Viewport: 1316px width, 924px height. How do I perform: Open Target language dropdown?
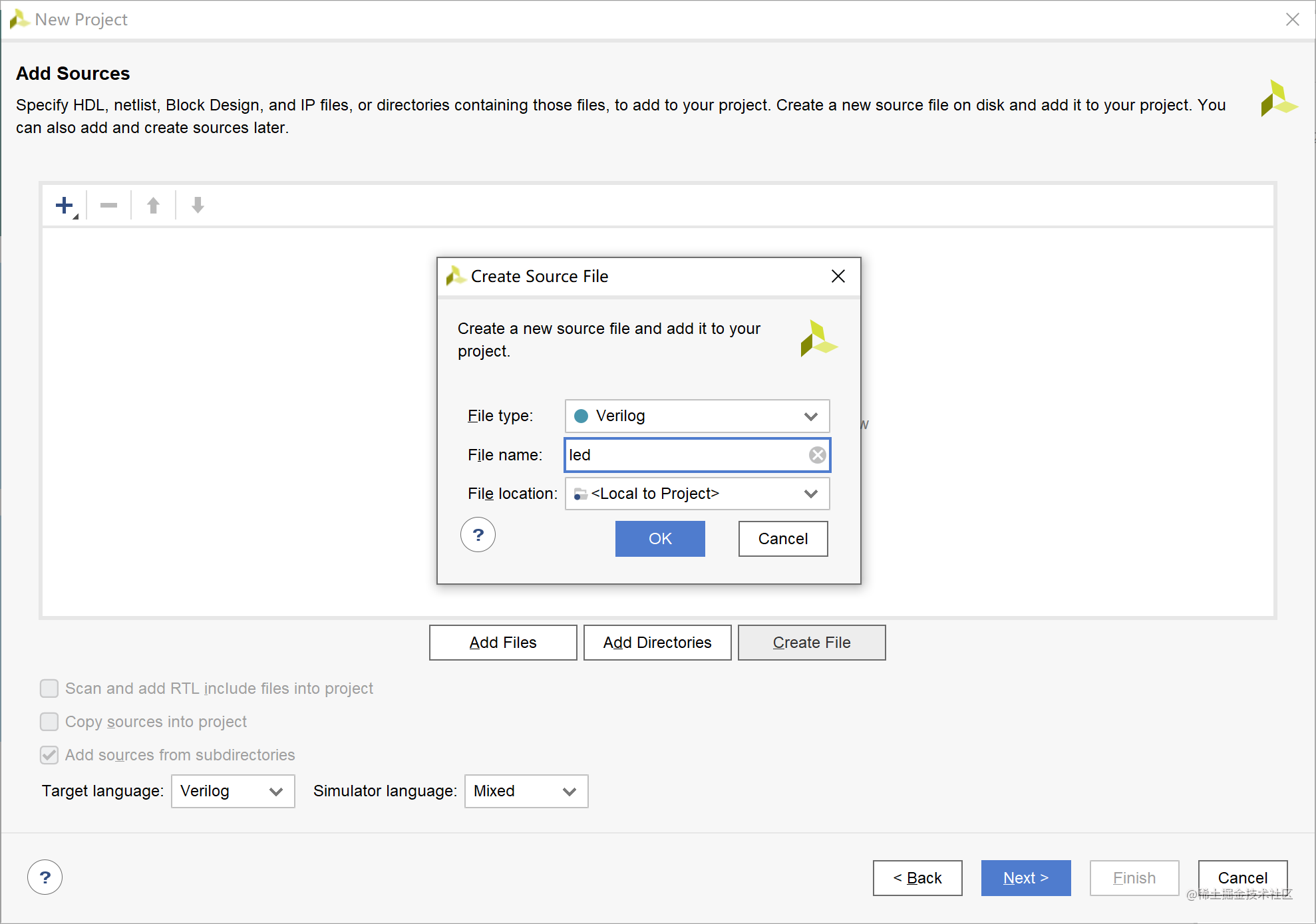coord(232,791)
